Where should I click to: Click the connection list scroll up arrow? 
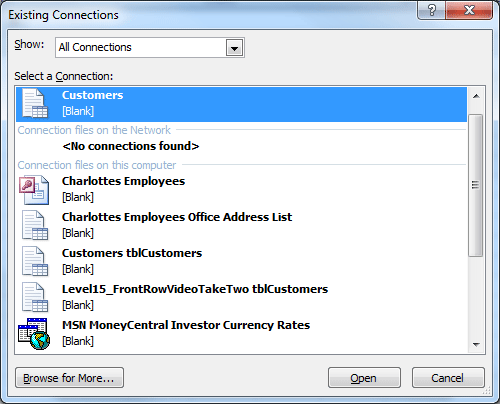click(x=476, y=96)
